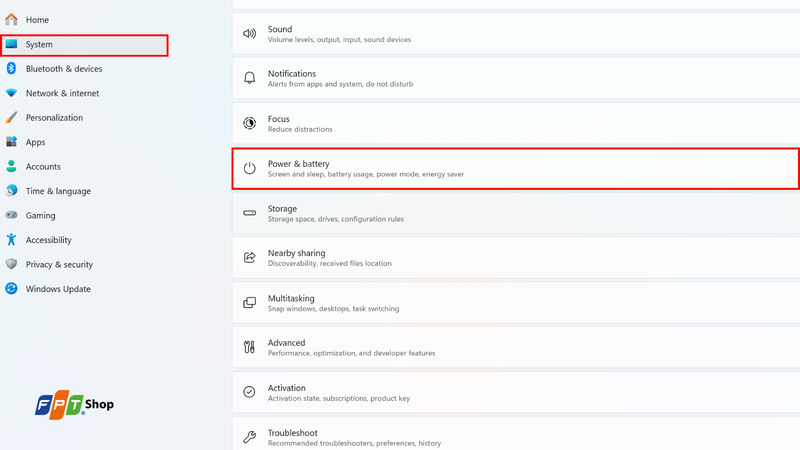Open the Multitasking settings label
The width and height of the screenshot is (800, 450).
291,298
